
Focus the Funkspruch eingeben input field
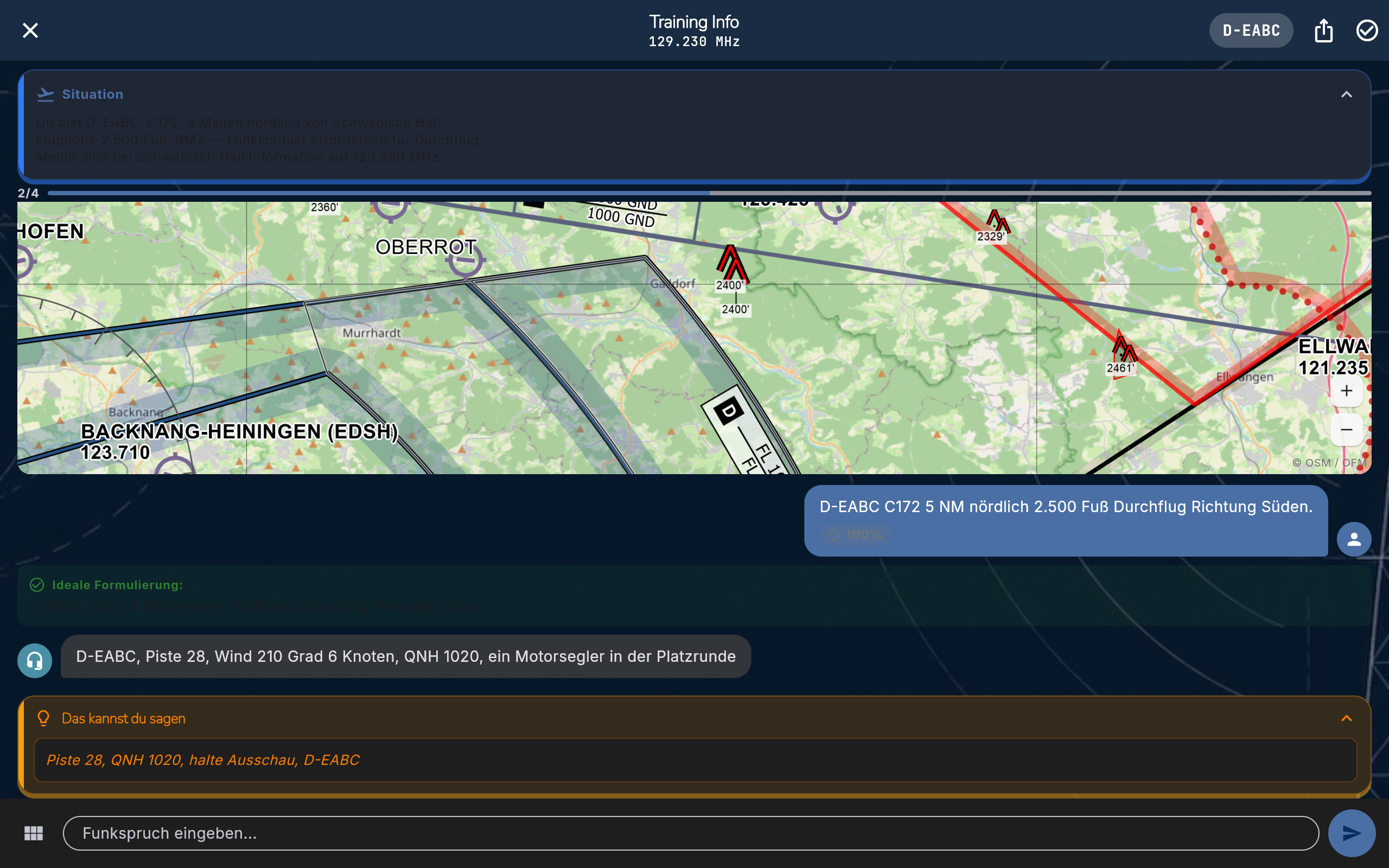click(691, 833)
